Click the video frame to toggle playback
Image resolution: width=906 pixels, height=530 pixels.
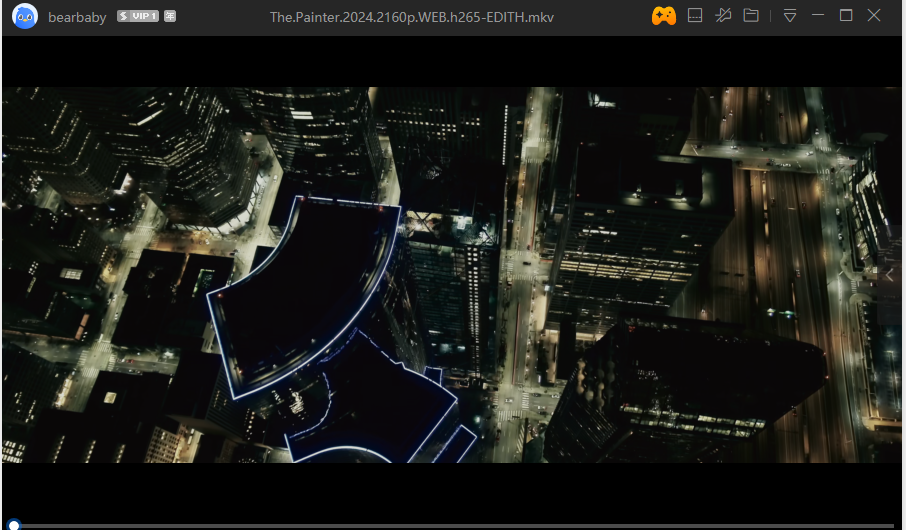[450, 275]
